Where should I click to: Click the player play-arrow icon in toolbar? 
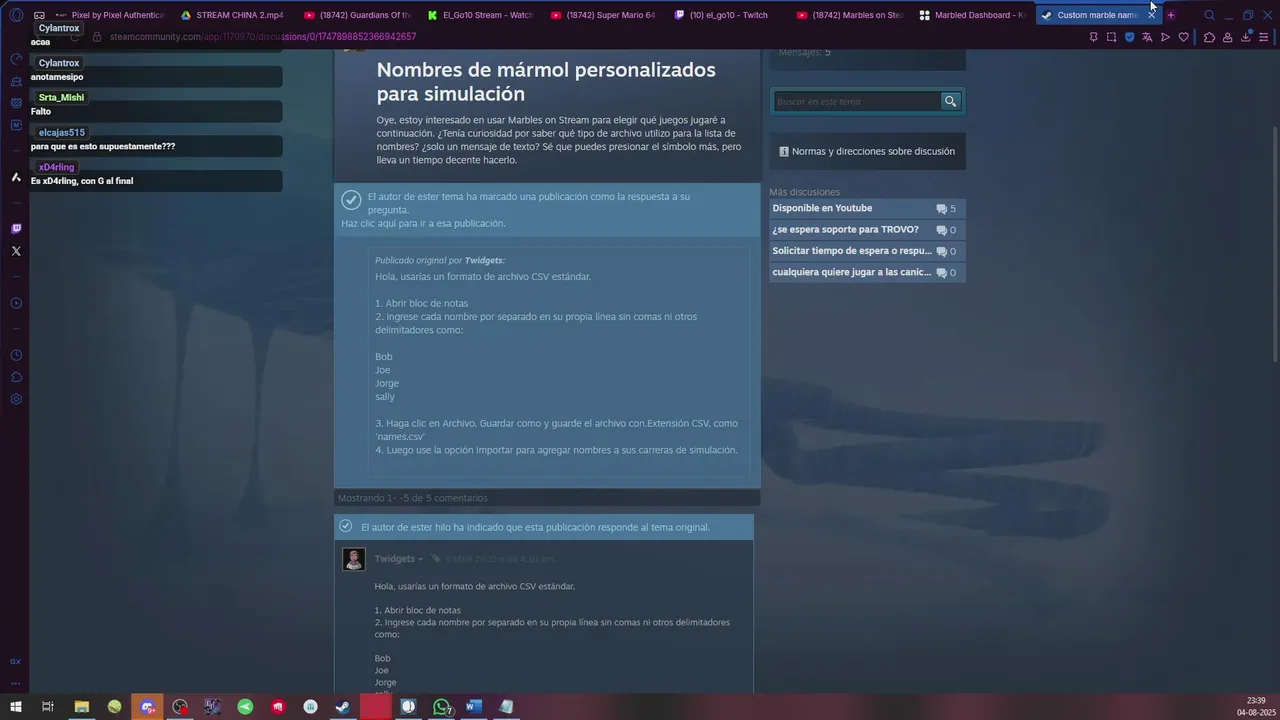pyautogui.click(x=1165, y=37)
